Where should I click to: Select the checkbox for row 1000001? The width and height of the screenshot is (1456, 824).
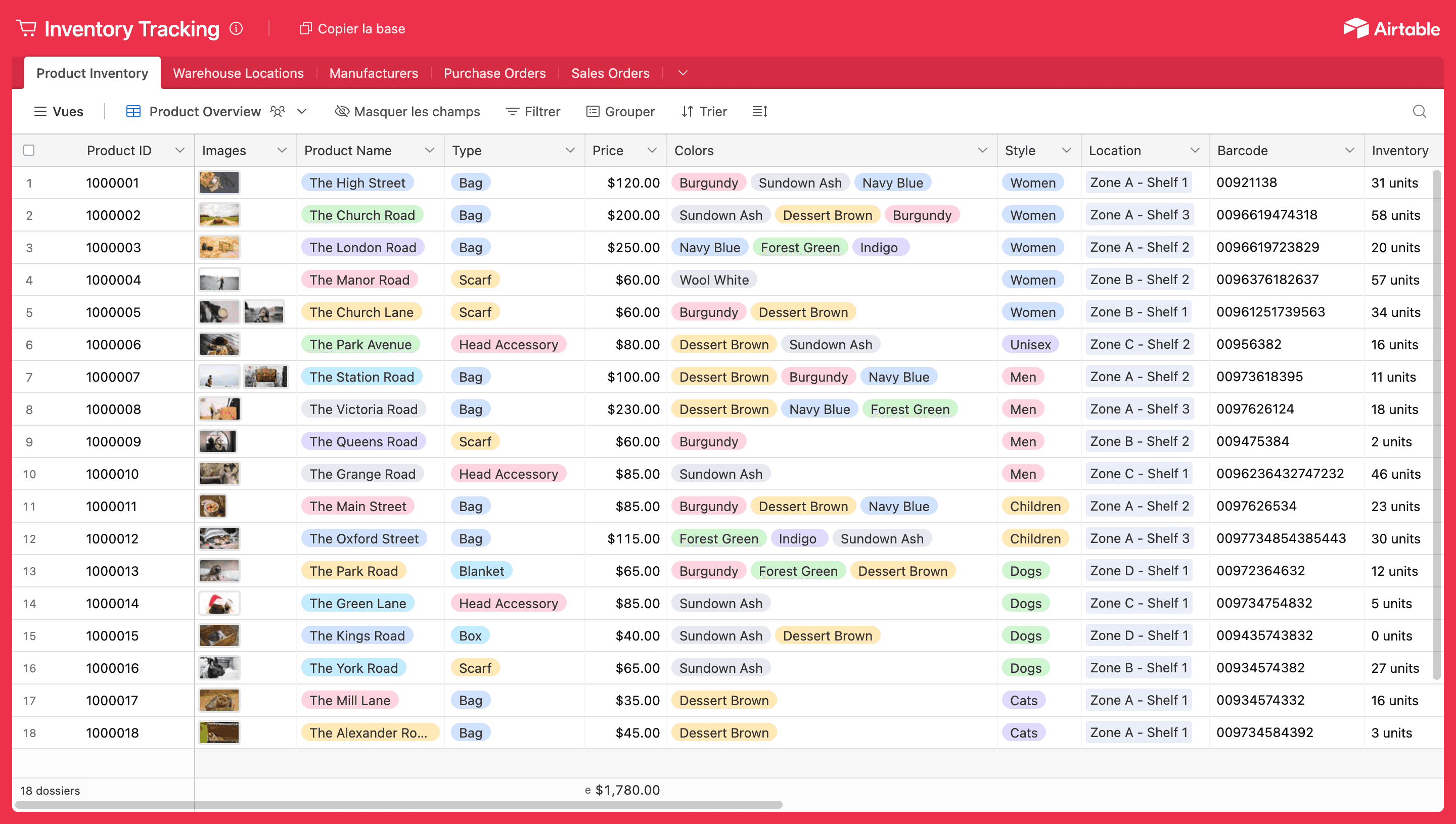(29, 182)
